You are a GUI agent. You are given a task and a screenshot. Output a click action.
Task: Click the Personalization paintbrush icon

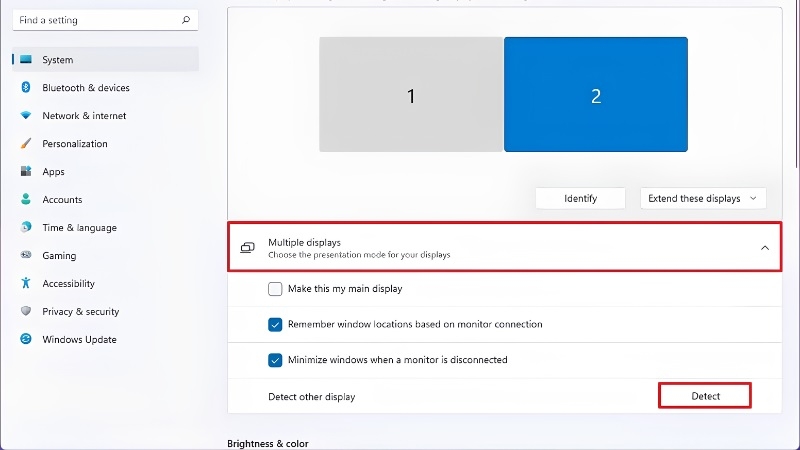click(x=26, y=143)
